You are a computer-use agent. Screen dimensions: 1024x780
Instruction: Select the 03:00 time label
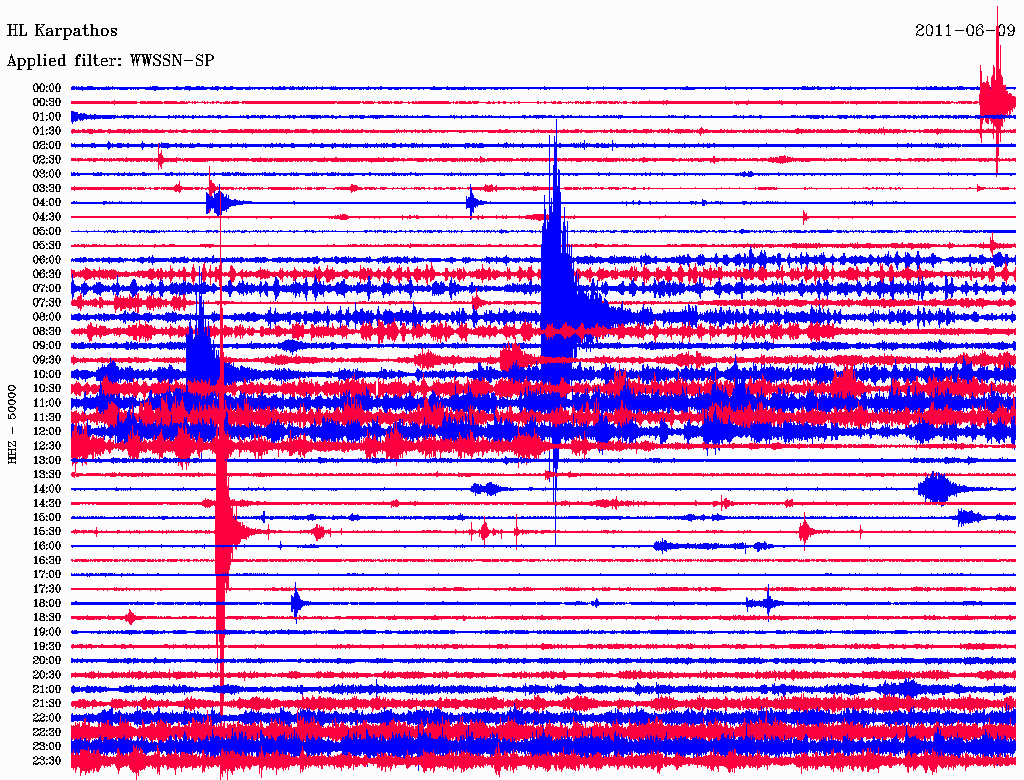pos(46,174)
